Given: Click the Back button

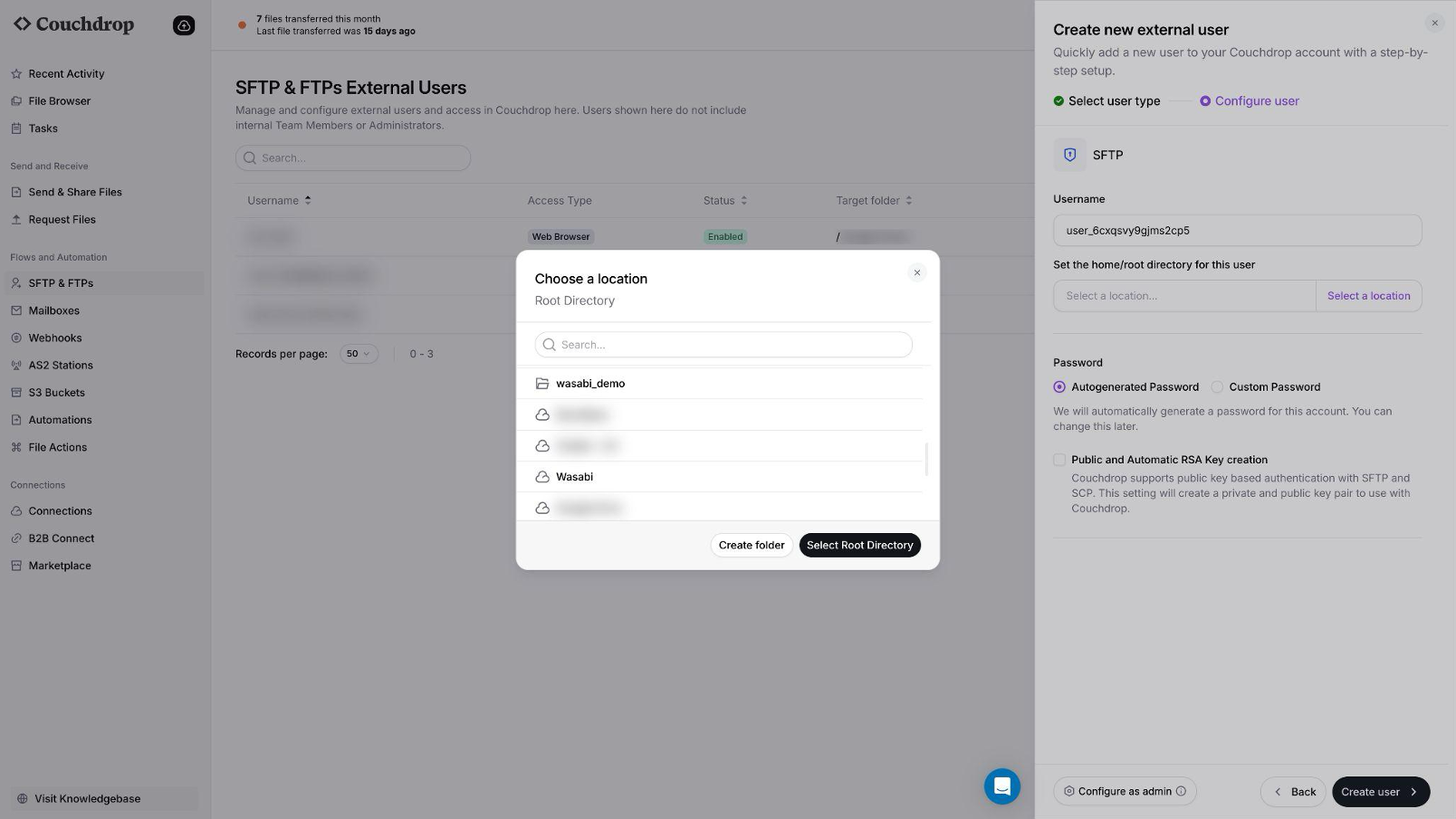Looking at the screenshot, I should tap(1293, 792).
